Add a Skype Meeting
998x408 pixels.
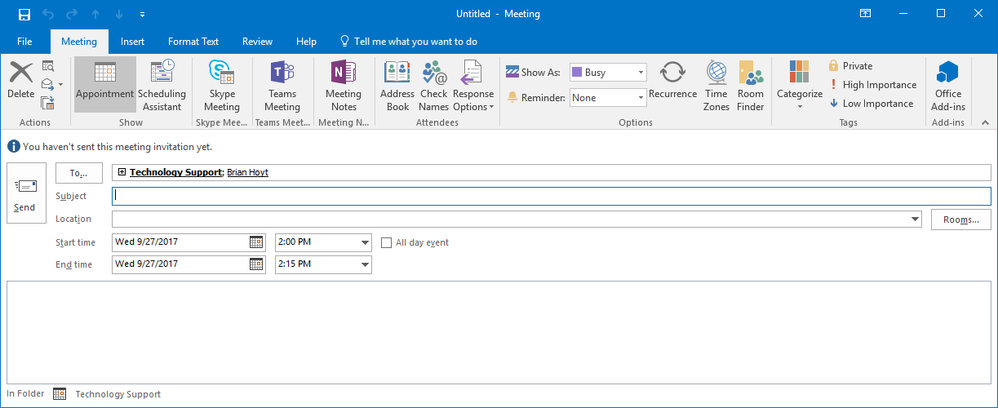pyautogui.click(x=222, y=85)
